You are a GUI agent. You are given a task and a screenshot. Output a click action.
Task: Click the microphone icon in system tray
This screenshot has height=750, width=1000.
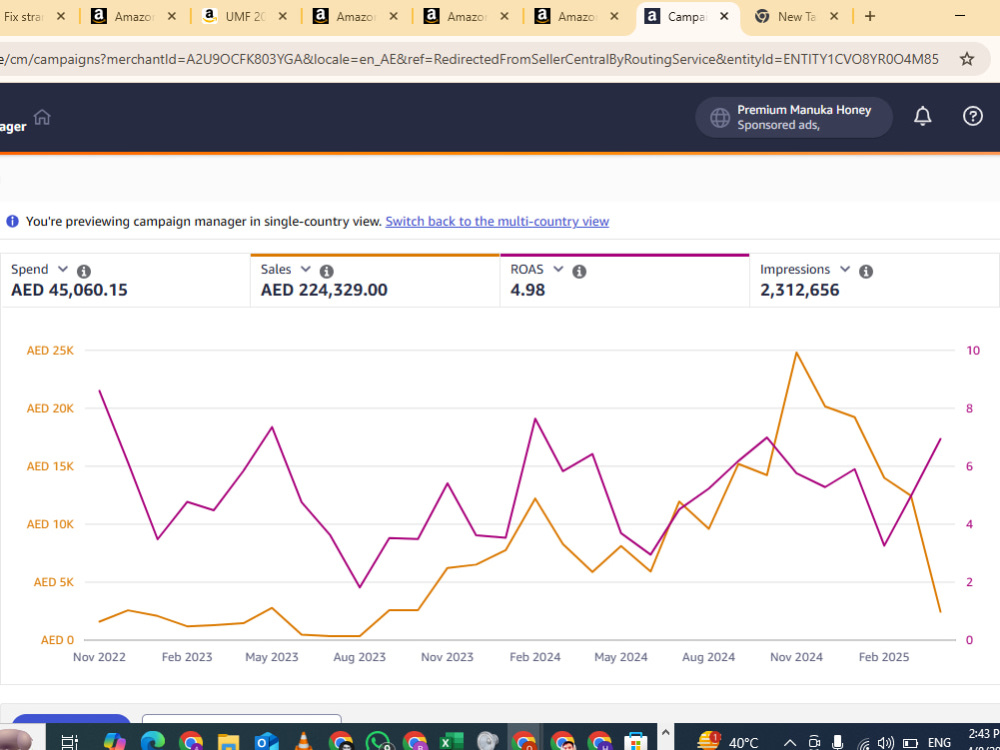[x=837, y=742]
